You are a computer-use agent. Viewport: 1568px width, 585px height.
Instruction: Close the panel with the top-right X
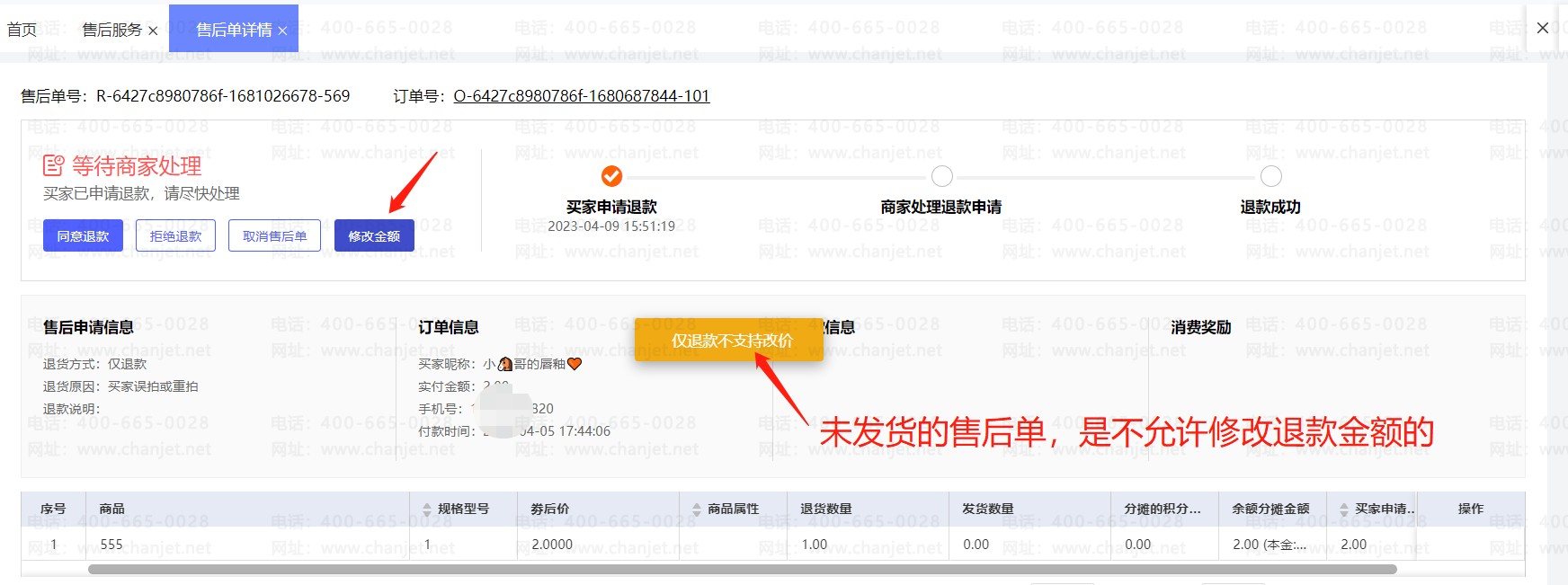point(1542,28)
